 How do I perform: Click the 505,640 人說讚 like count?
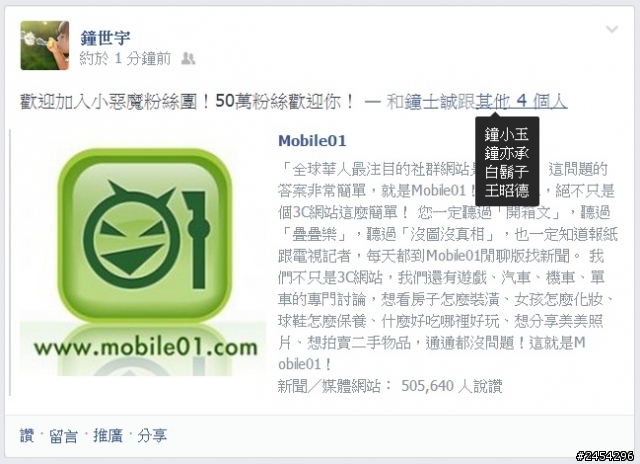[x=451, y=386]
